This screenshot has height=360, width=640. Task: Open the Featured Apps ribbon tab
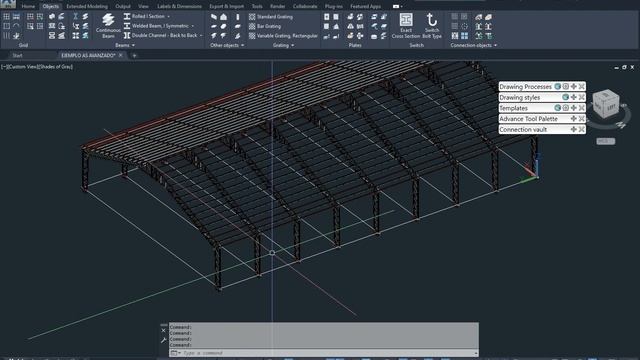(365, 6)
